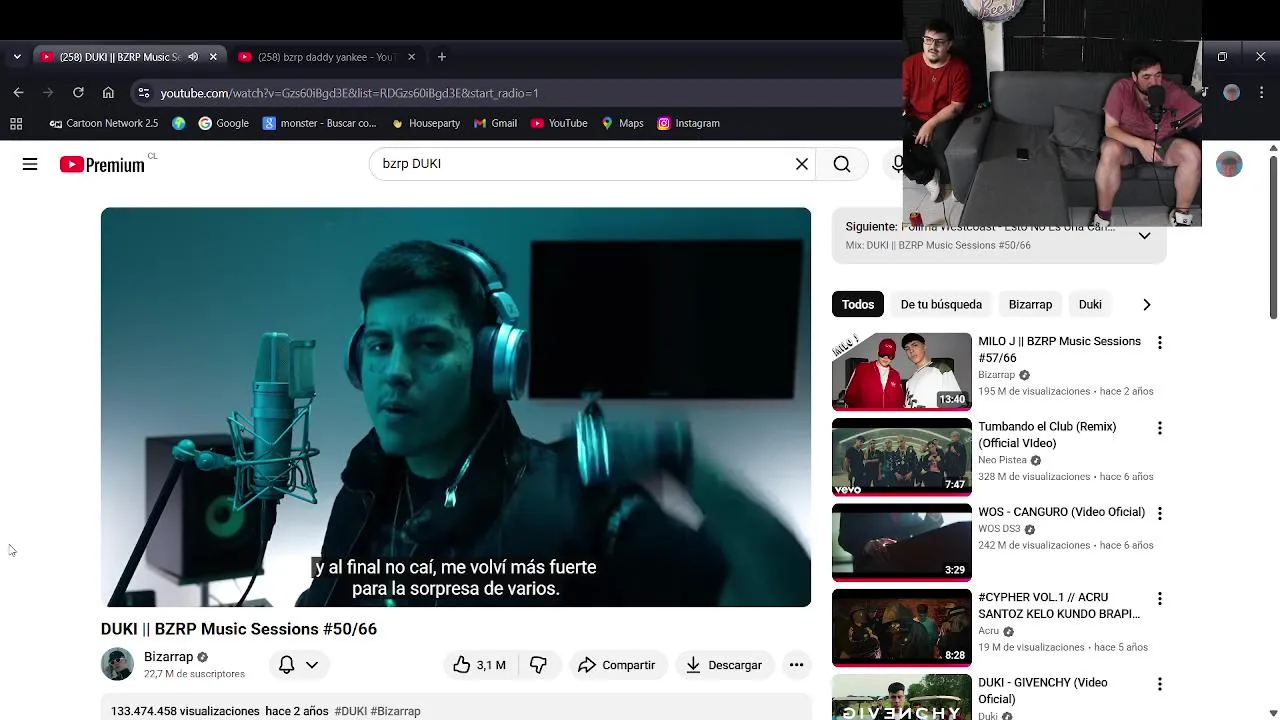
Task: Open more actions three-dot menu under video
Action: (x=796, y=665)
